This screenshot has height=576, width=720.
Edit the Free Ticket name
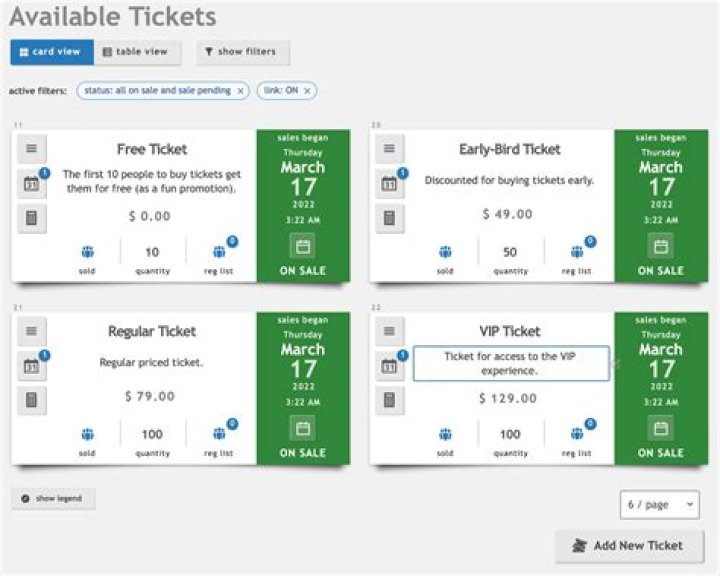tap(152, 149)
